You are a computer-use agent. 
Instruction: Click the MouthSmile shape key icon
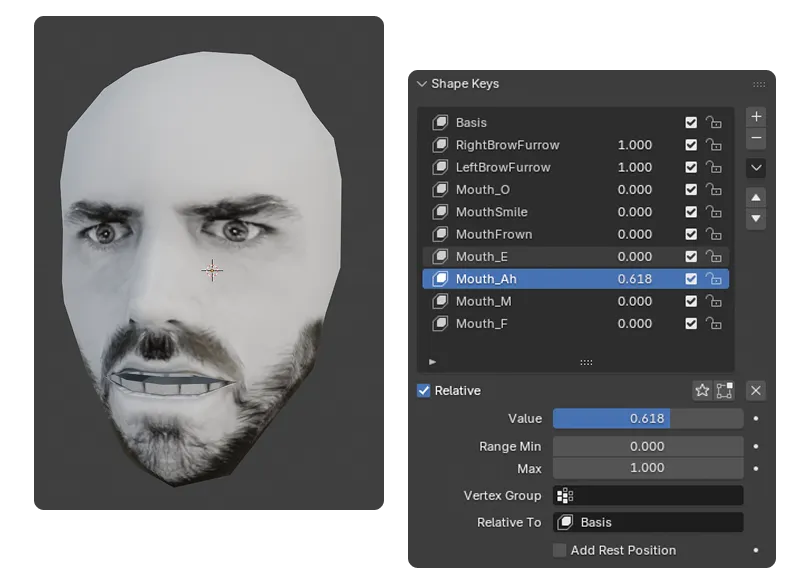[x=440, y=212]
